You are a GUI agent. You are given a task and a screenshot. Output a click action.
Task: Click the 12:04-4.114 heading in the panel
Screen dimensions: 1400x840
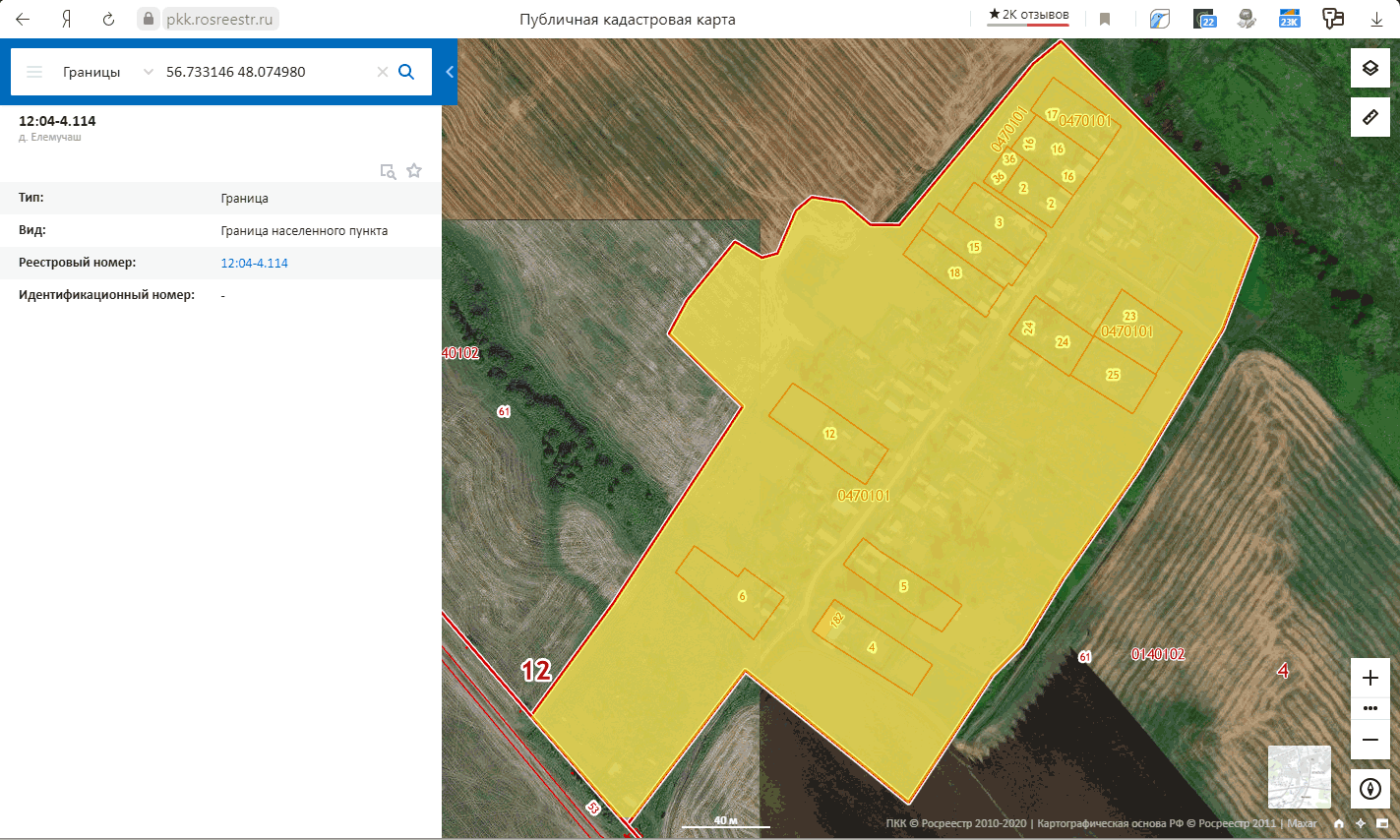[x=57, y=121]
